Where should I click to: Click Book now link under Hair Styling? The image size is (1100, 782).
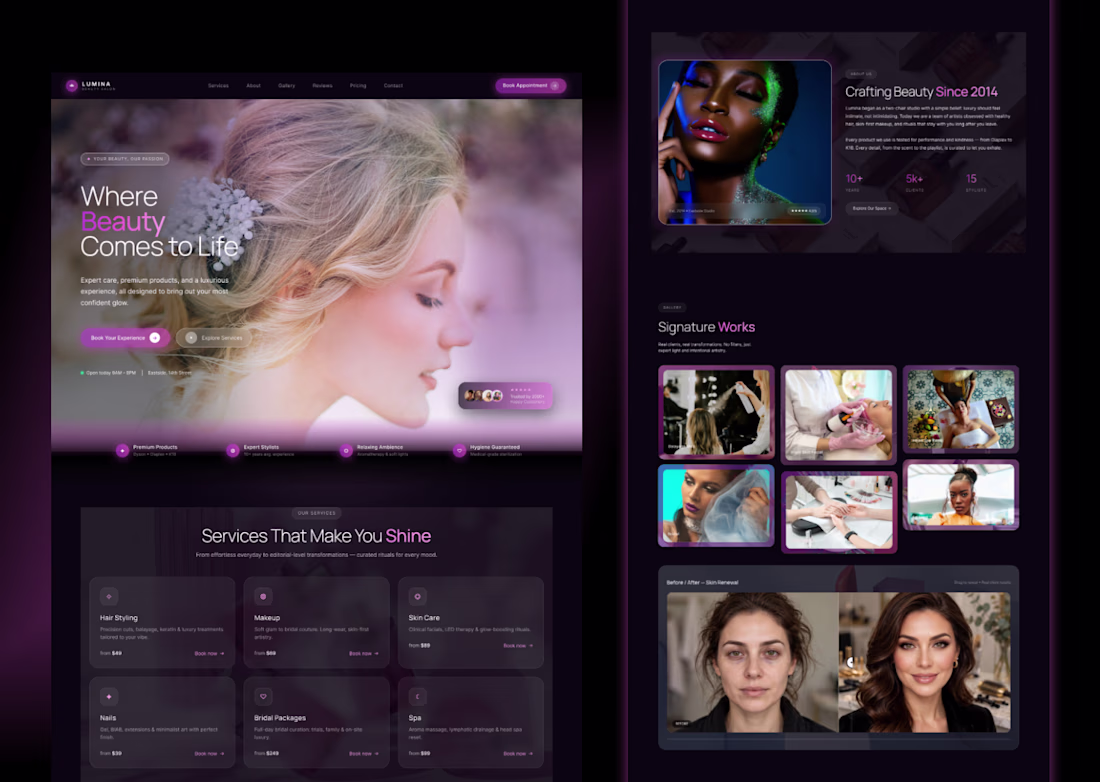pos(209,654)
